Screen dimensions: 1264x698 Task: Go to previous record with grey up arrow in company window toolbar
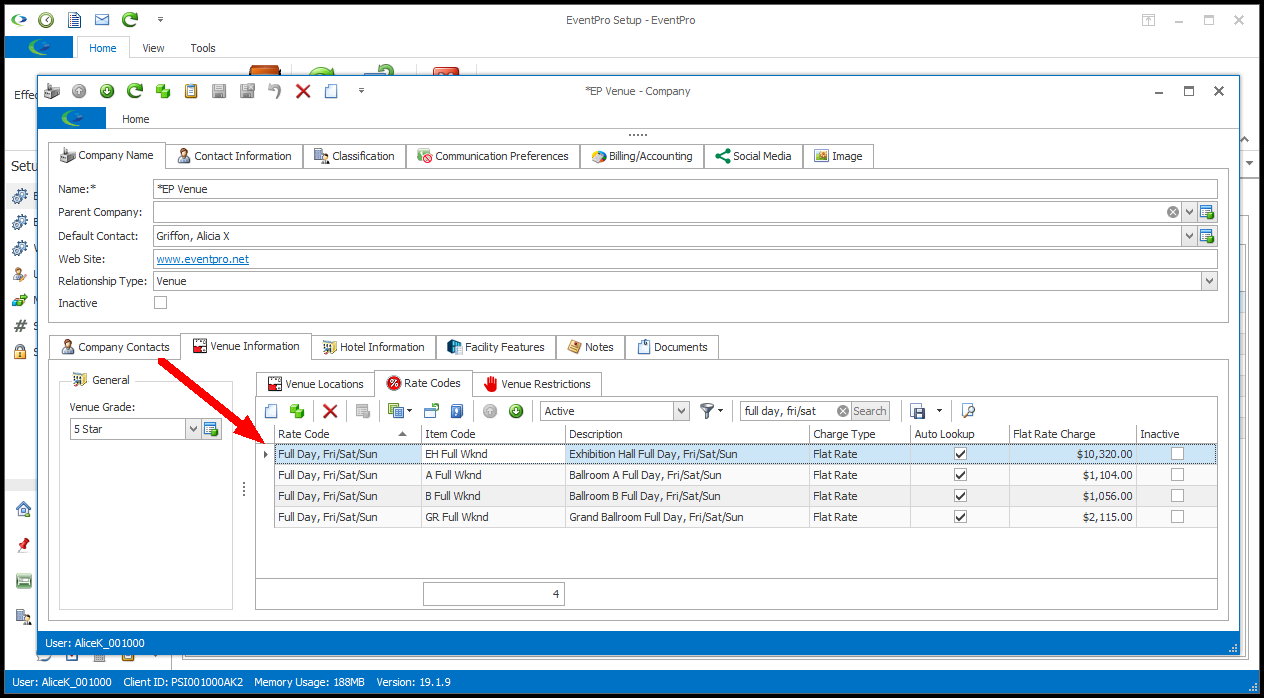80,91
